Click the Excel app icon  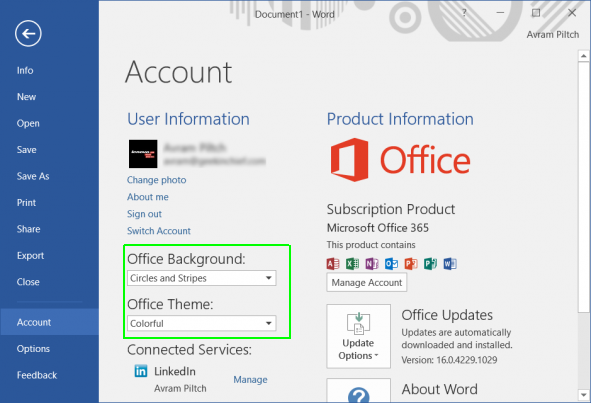click(352, 264)
